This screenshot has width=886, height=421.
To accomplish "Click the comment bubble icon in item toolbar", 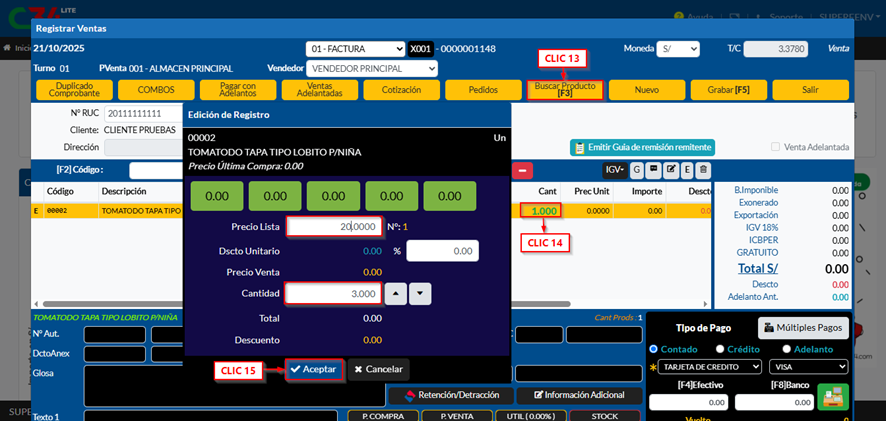I will pyautogui.click(x=654, y=170).
